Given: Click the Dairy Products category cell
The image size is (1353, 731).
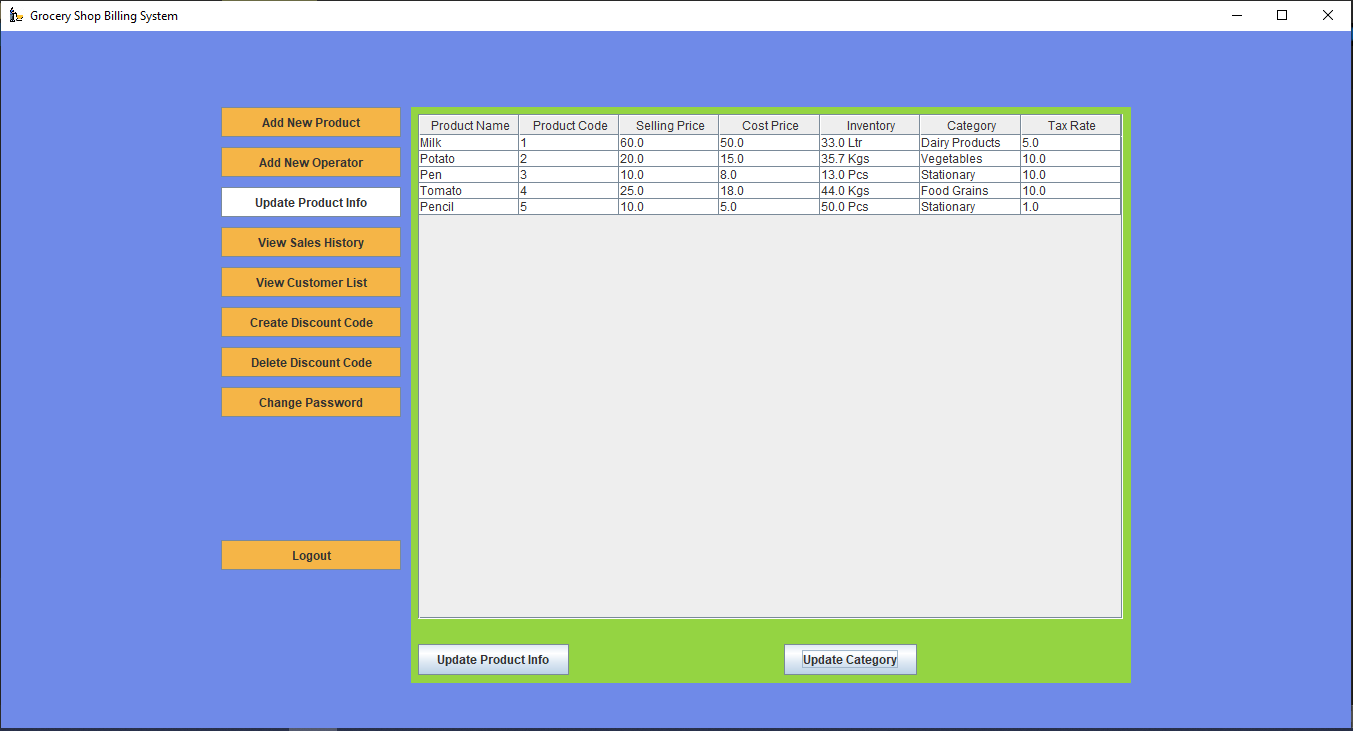Looking at the screenshot, I should tap(970, 143).
